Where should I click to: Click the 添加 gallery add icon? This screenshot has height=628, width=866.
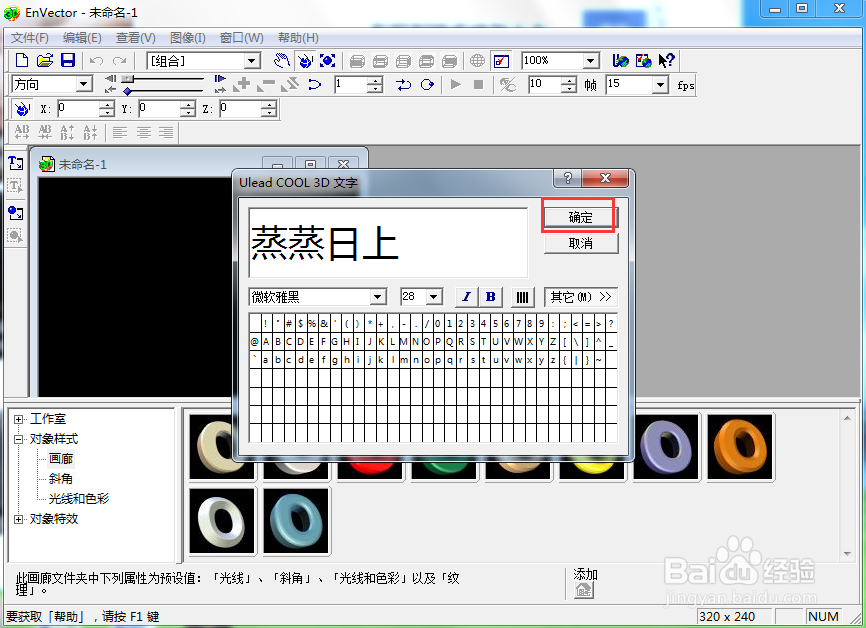584,590
